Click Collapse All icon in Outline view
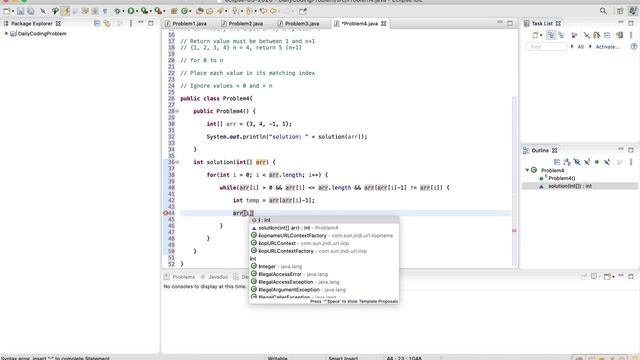Viewport: 640px width, 360px height. [x=557, y=162]
